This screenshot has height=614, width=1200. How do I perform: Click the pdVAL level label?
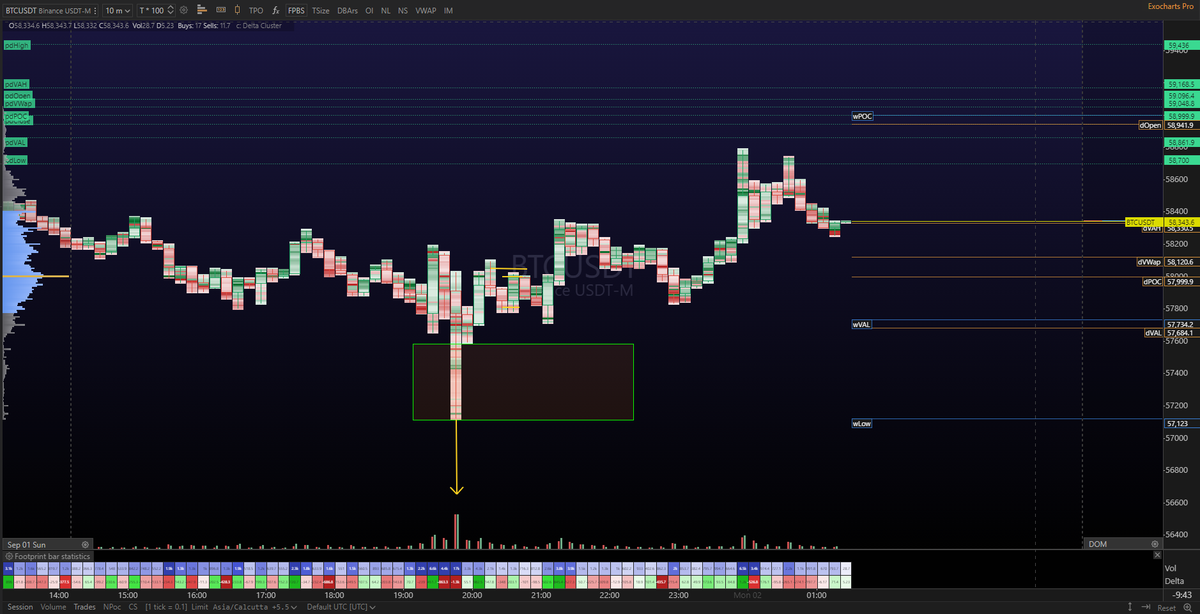(x=16, y=143)
